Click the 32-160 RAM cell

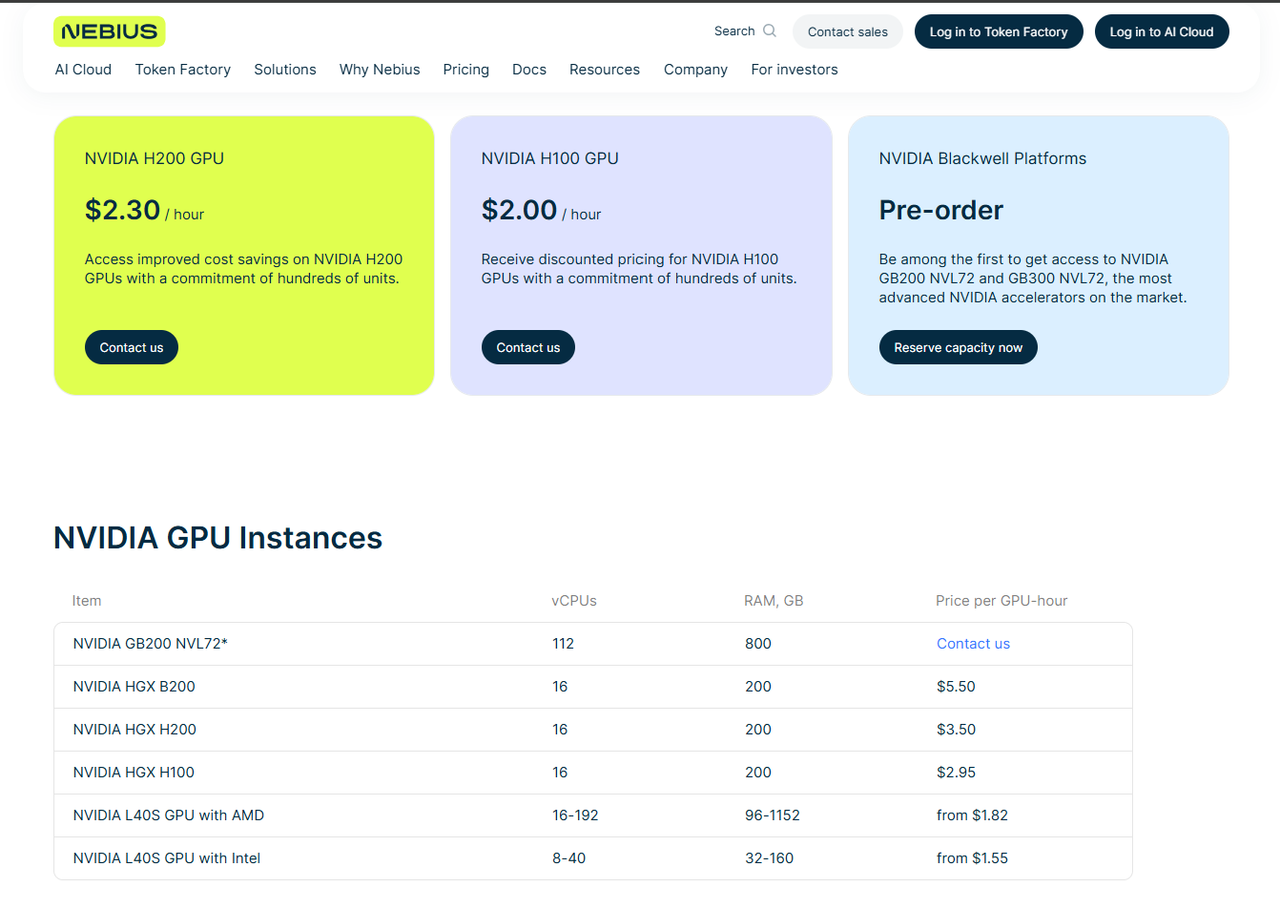(769, 859)
